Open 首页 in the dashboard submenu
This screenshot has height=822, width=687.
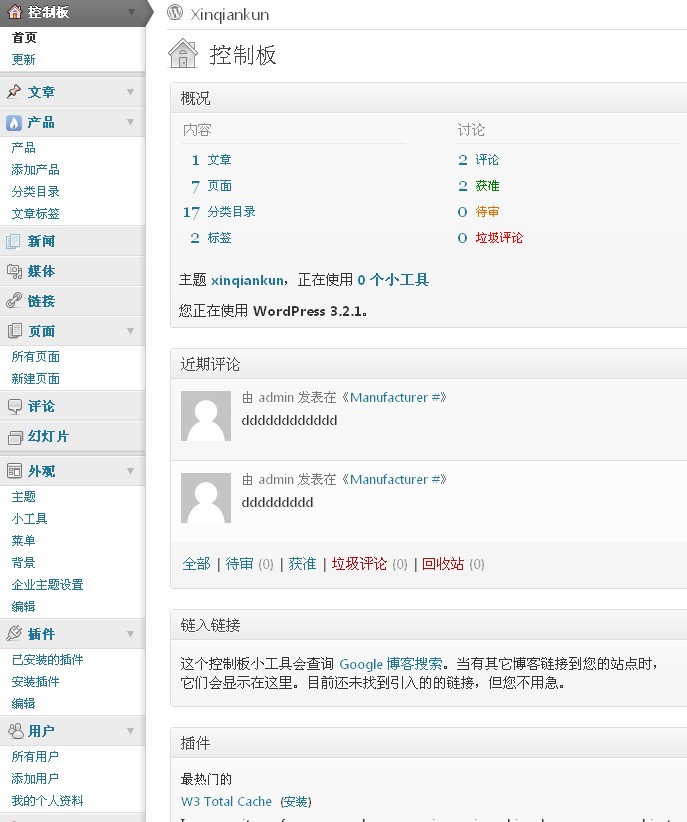click(x=24, y=38)
